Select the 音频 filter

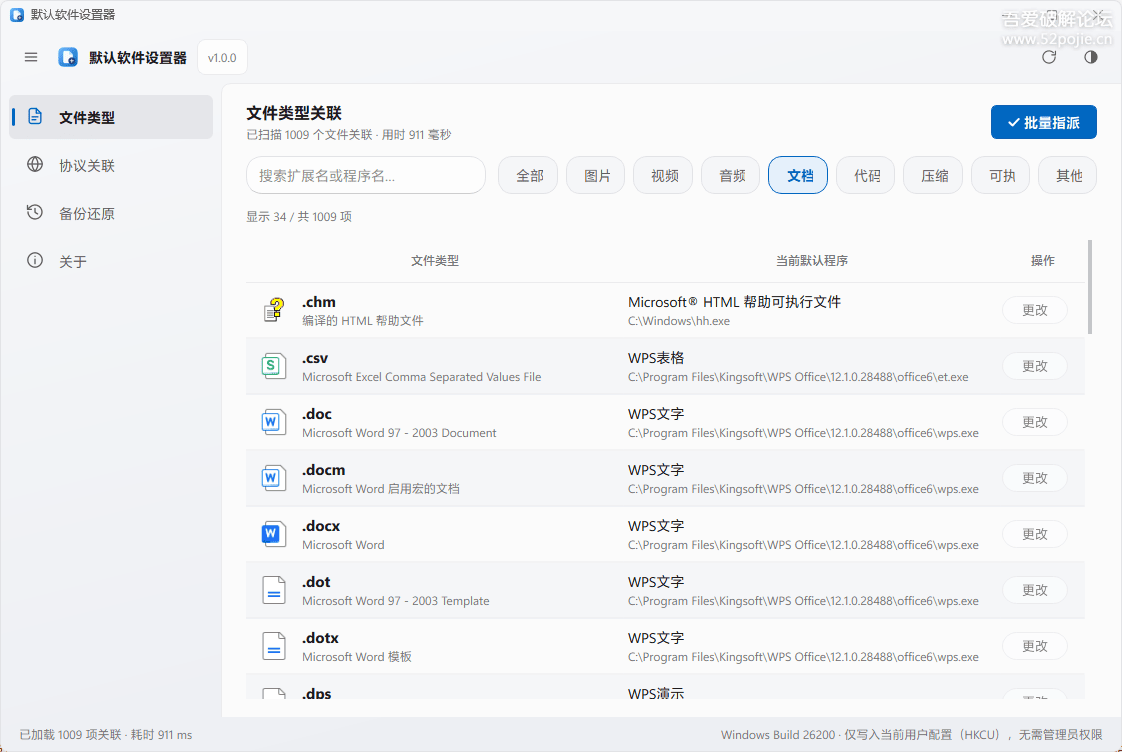point(731,175)
